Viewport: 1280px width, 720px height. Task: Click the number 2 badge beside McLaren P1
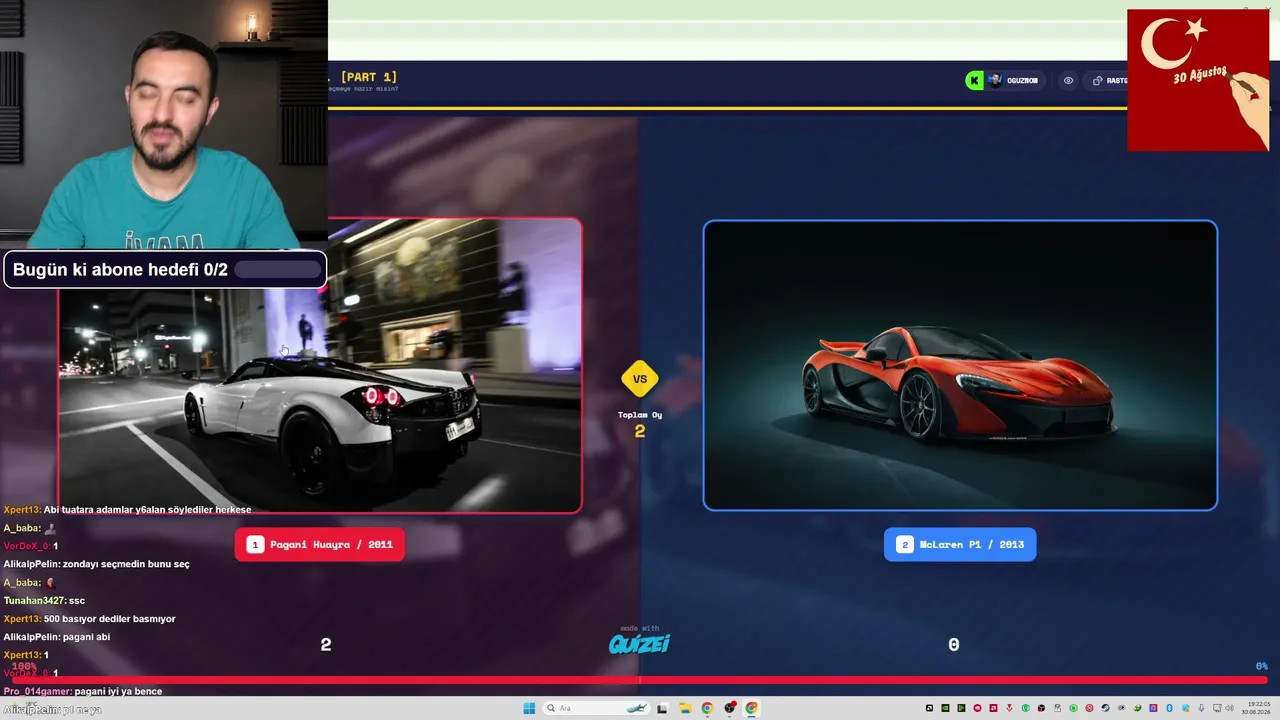click(905, 544)
